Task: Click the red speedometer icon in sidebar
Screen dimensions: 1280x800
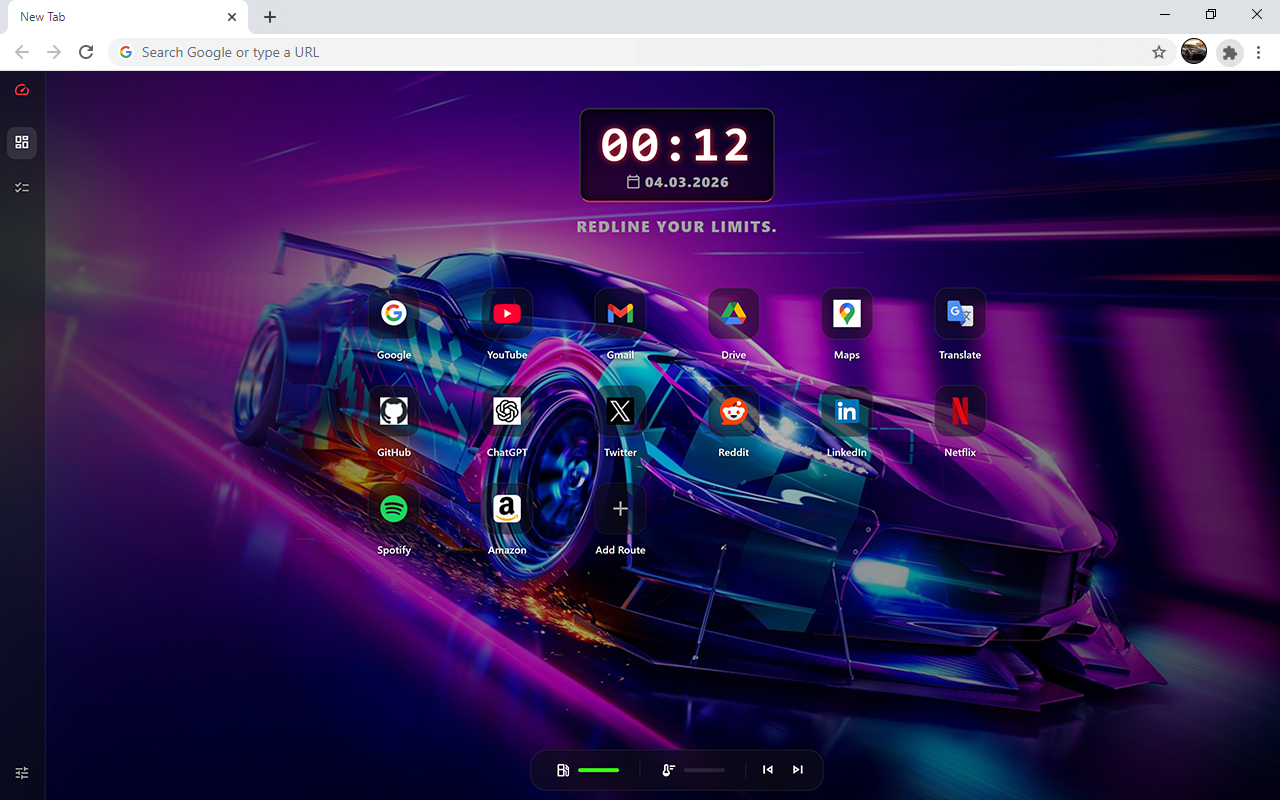Action: click(22, 90)
